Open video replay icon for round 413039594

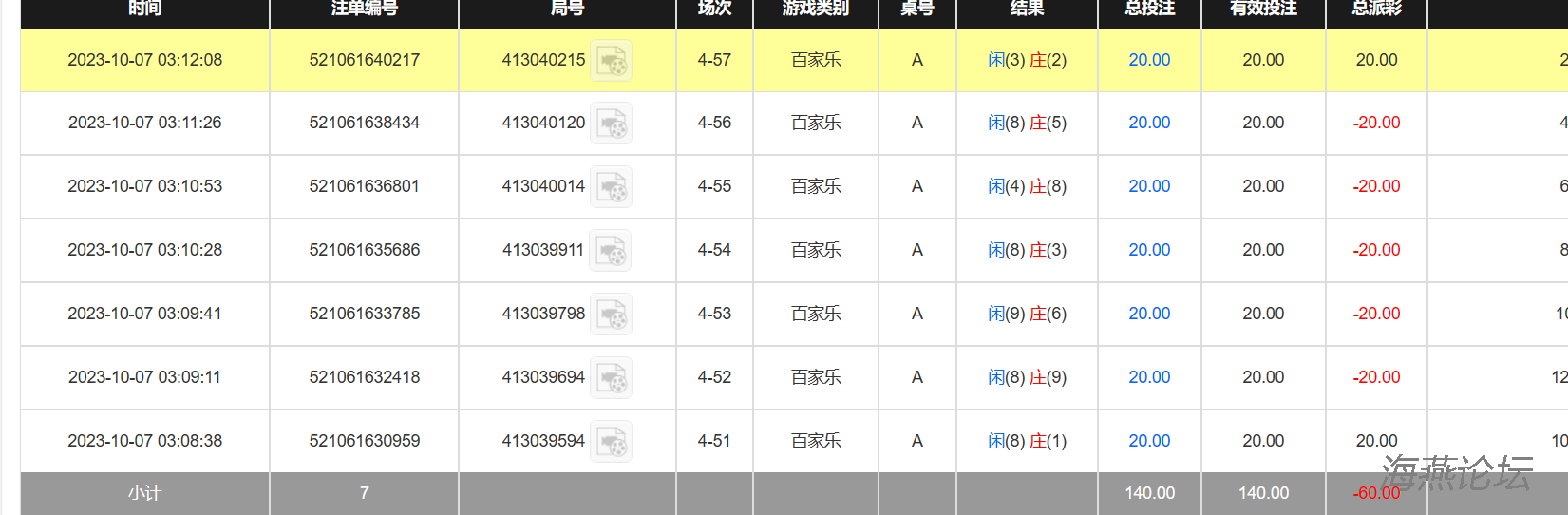(x=611, y=442)
